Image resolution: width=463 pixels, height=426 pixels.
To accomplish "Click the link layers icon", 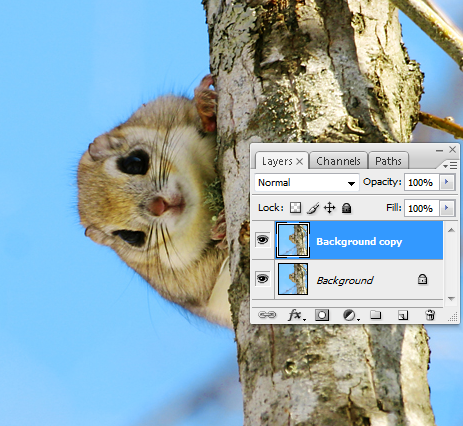I will pyautogui.click(x=267, y=315).
